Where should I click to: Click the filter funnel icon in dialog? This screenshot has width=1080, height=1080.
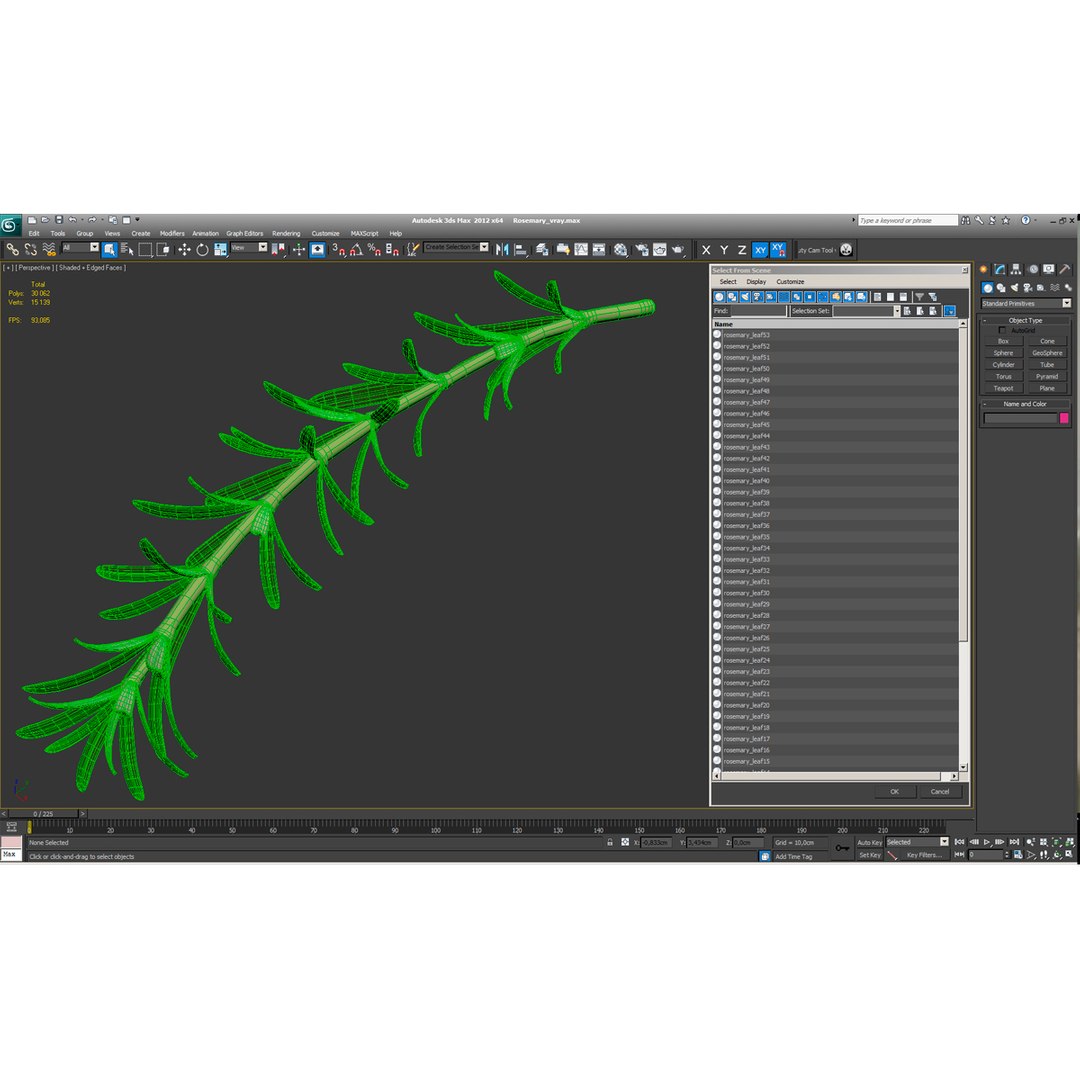coord(919,297)
